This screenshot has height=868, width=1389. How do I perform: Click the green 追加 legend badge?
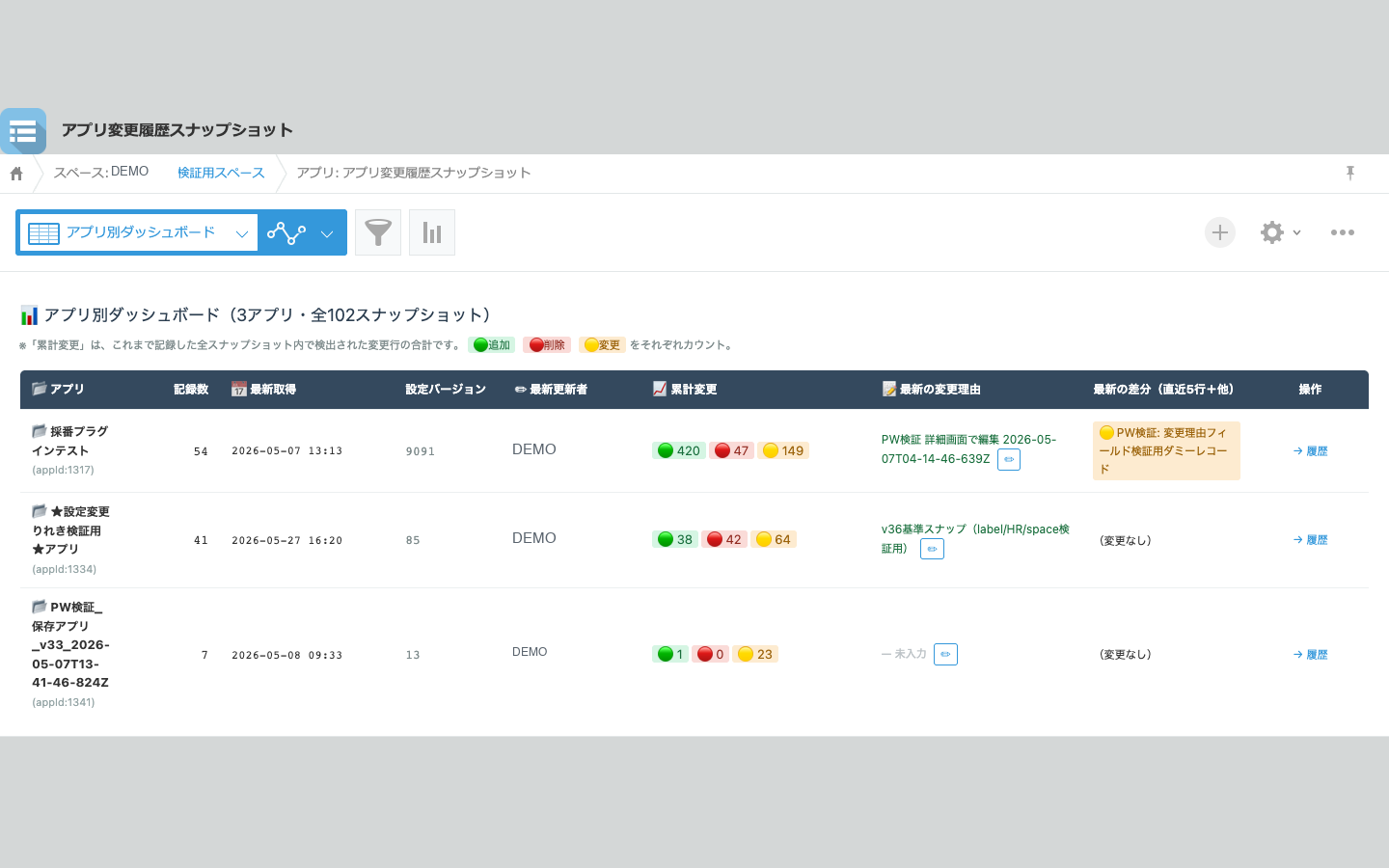pos(492,345)
